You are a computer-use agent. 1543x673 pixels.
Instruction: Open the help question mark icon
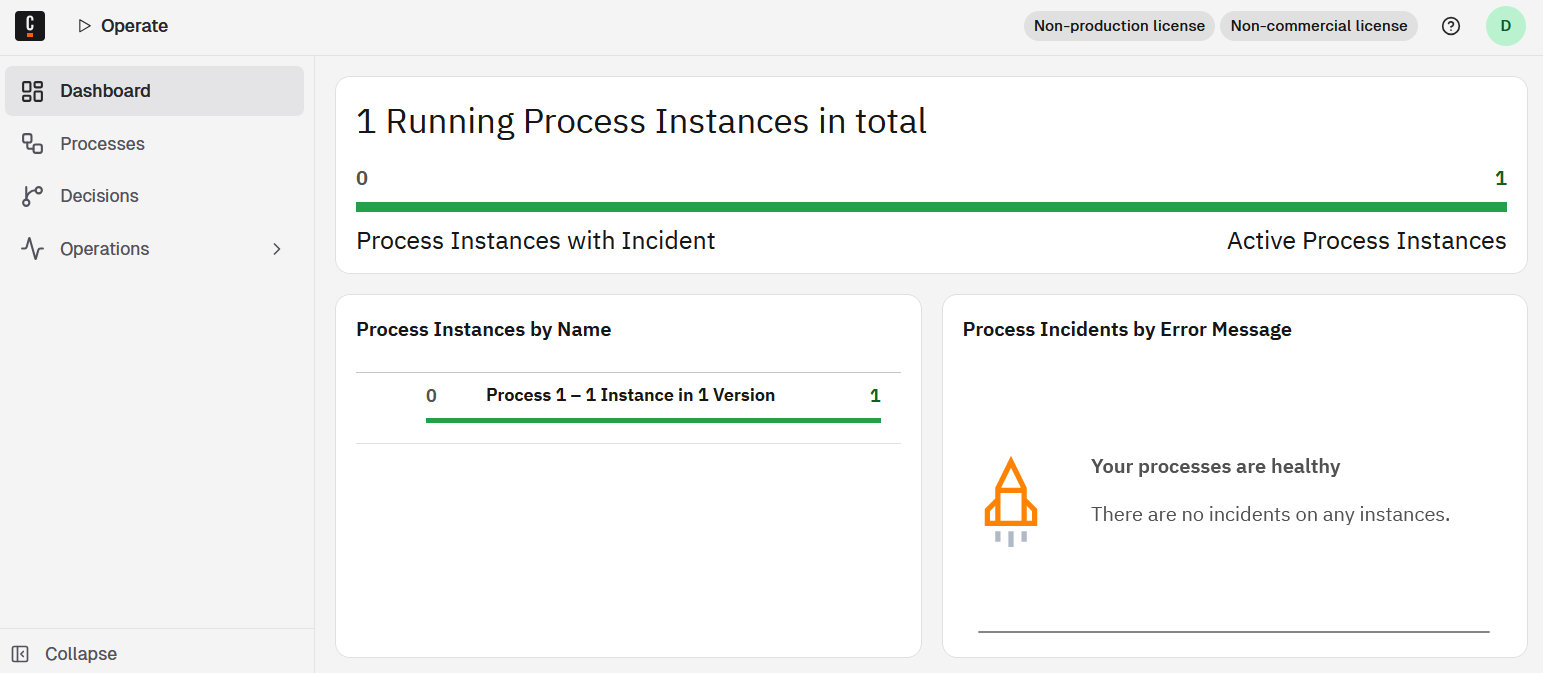click(x=1450, y=26)
